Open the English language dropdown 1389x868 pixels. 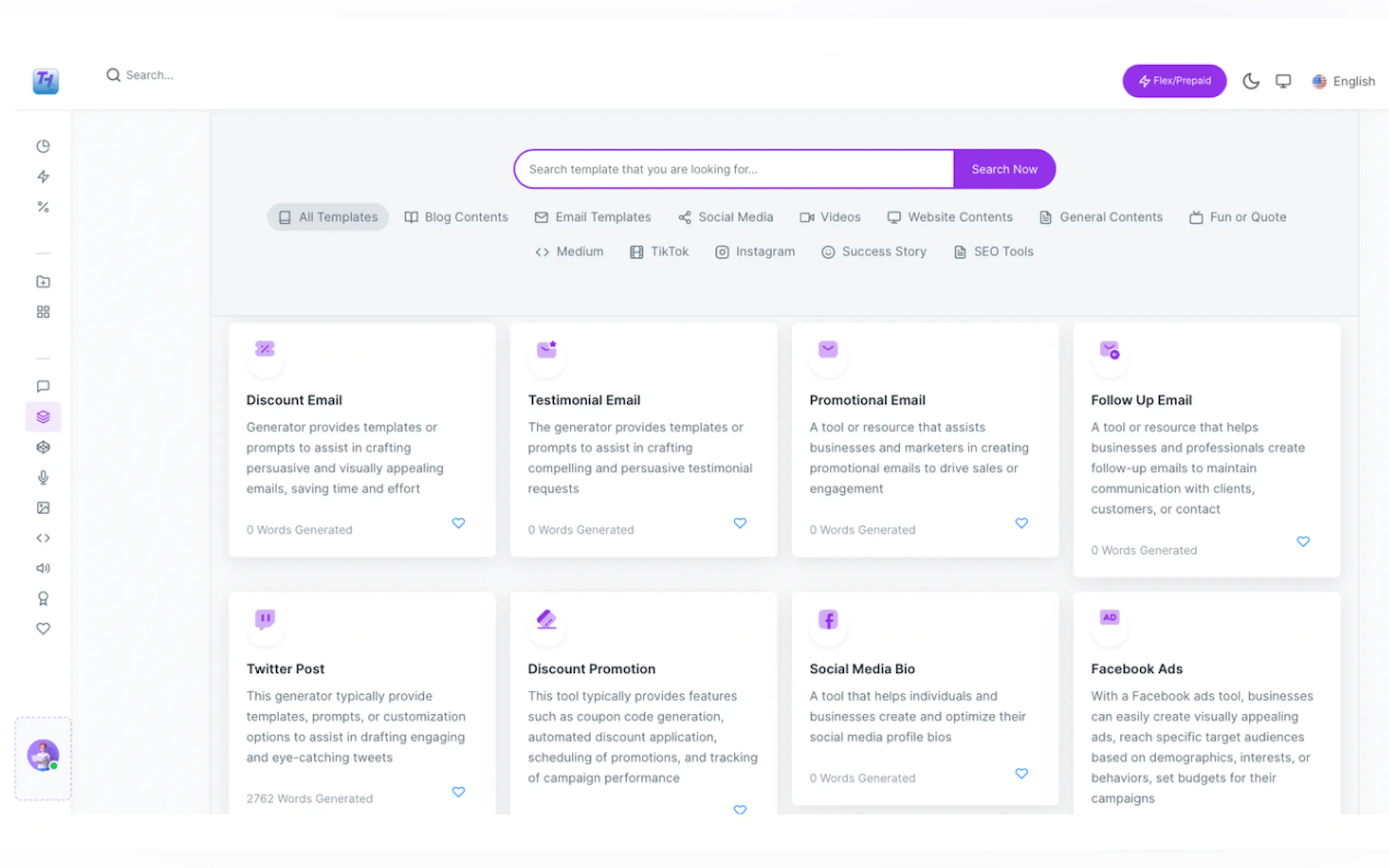click(1343, 81)
